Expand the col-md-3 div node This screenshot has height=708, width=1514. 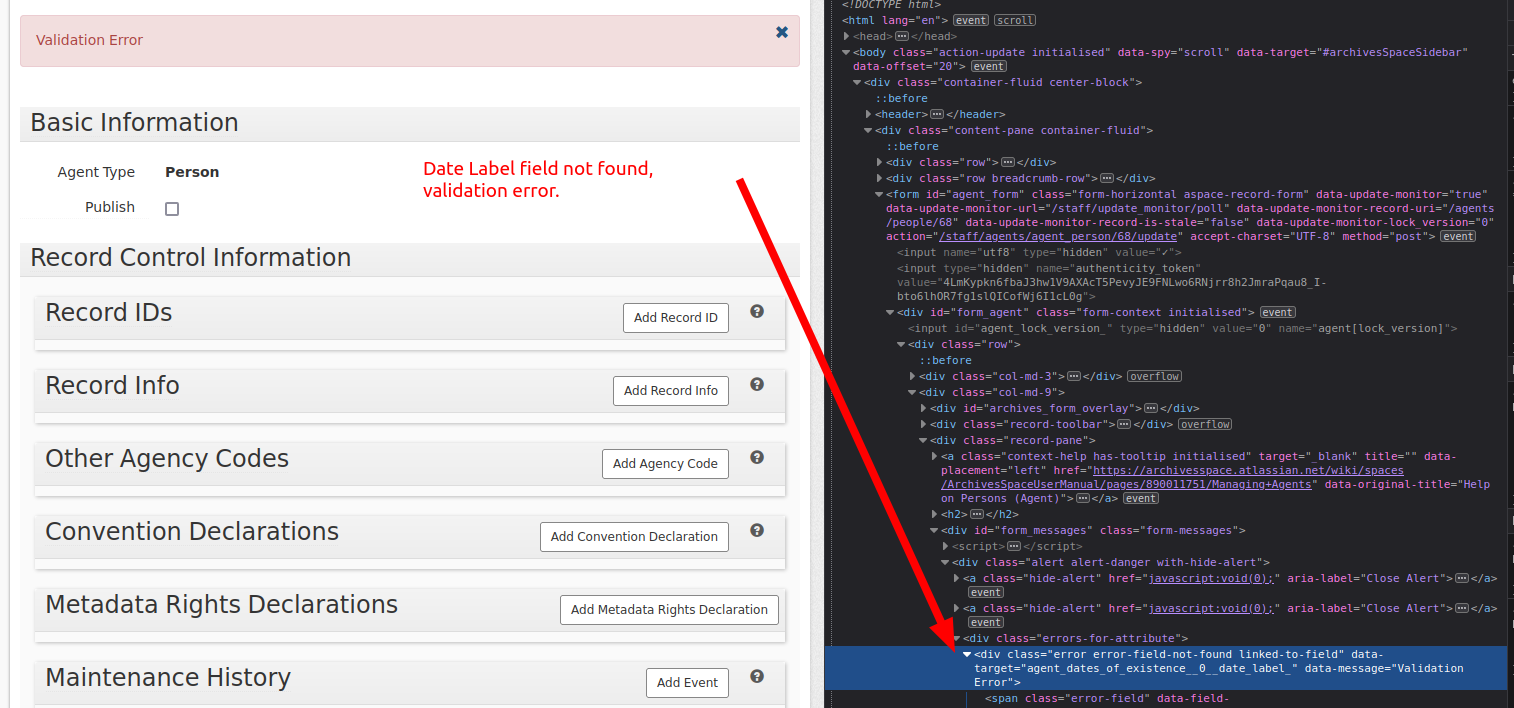[913, 376]
